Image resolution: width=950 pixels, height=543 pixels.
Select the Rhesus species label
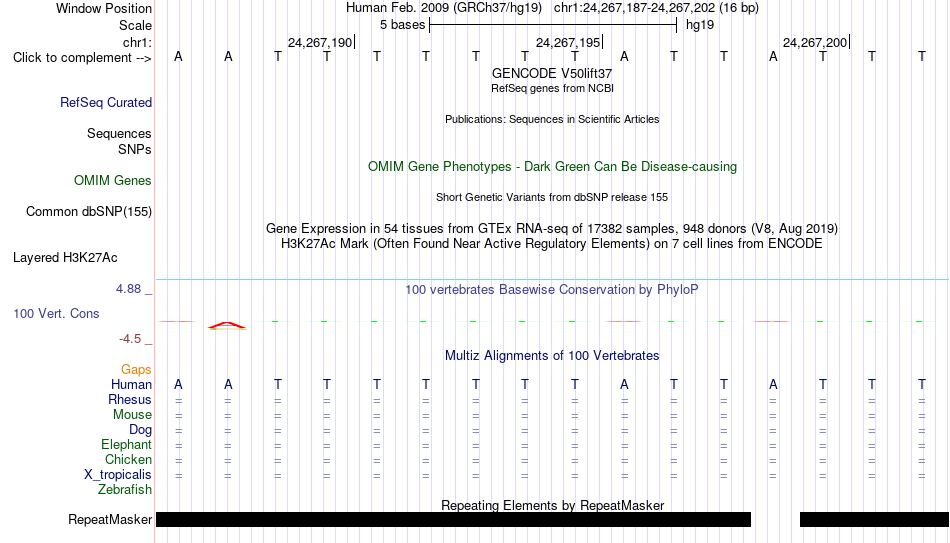pyautogui.click(x=130, y=399)
